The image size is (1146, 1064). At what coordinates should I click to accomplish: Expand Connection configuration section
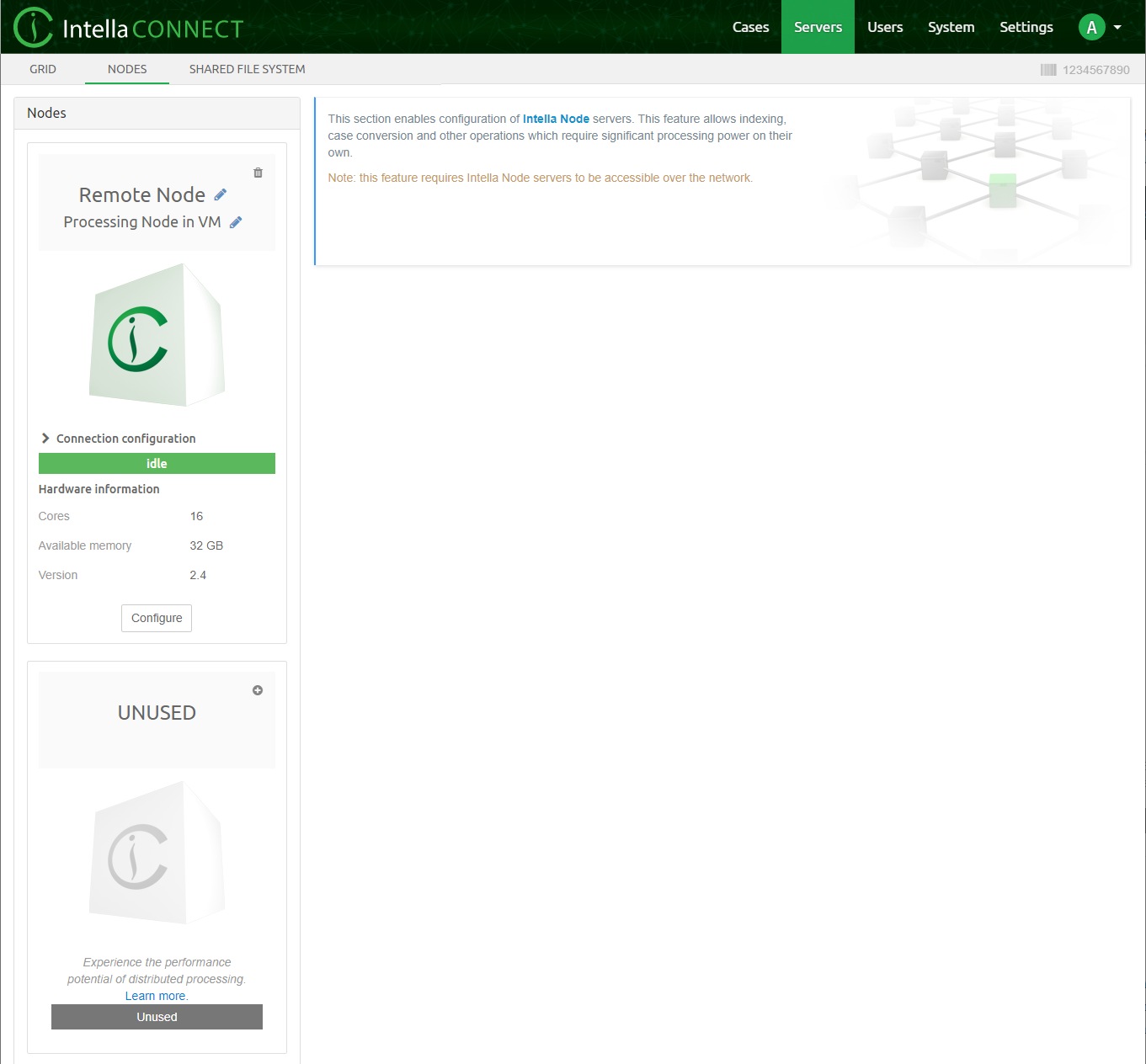[118, 439]
